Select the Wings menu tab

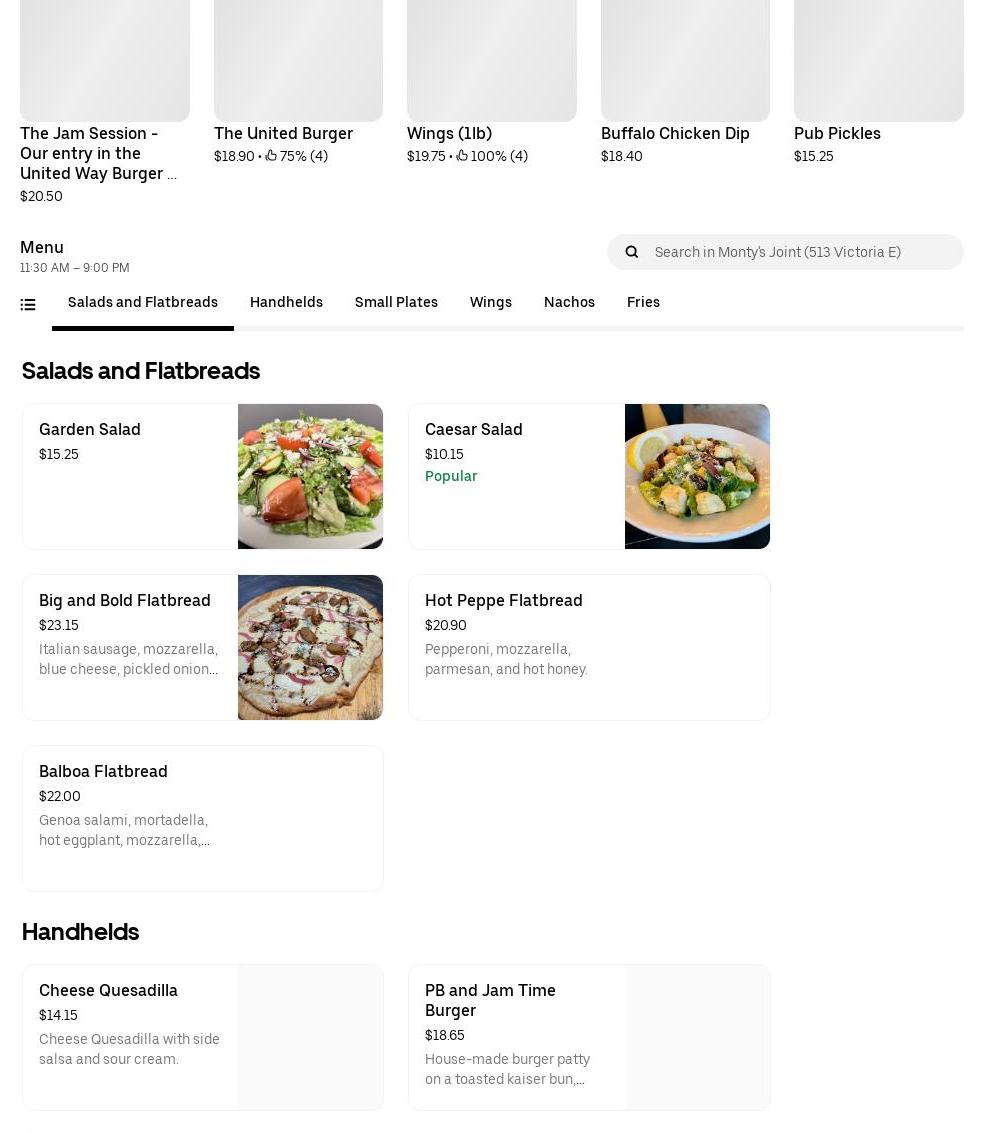(491, 302)
